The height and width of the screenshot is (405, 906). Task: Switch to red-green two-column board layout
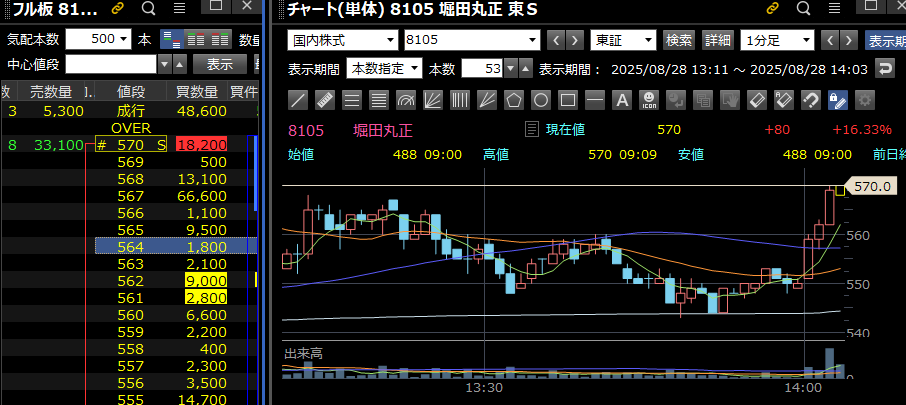[220, 39]
